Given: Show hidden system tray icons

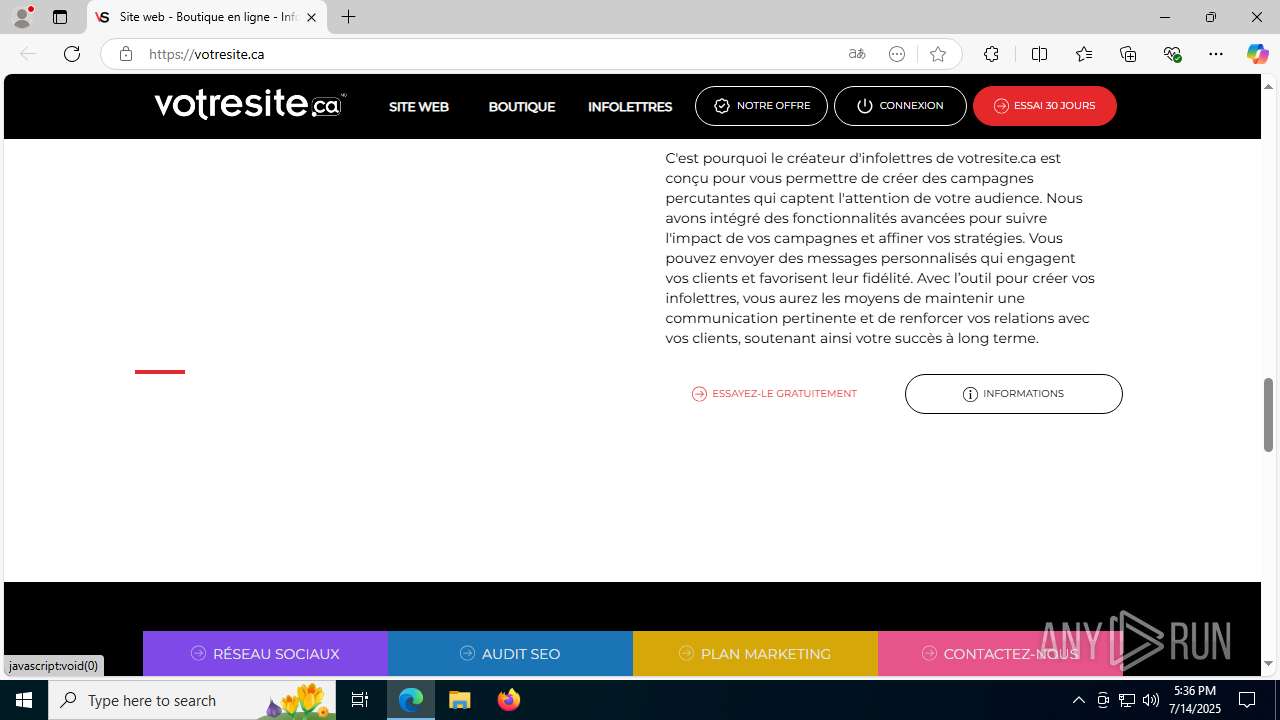Looking at the screenshot, I should [x=1078, y=700].
